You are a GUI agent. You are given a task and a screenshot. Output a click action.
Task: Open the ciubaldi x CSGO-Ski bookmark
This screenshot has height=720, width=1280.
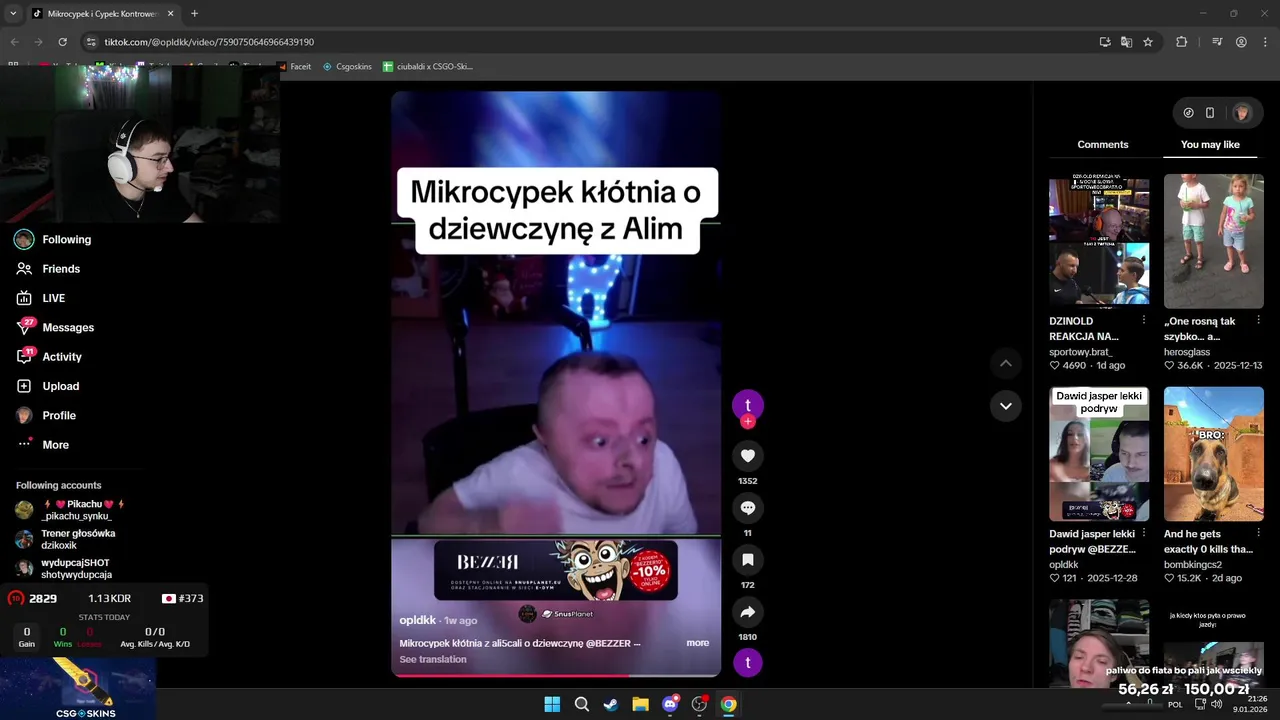coord(428,66)
